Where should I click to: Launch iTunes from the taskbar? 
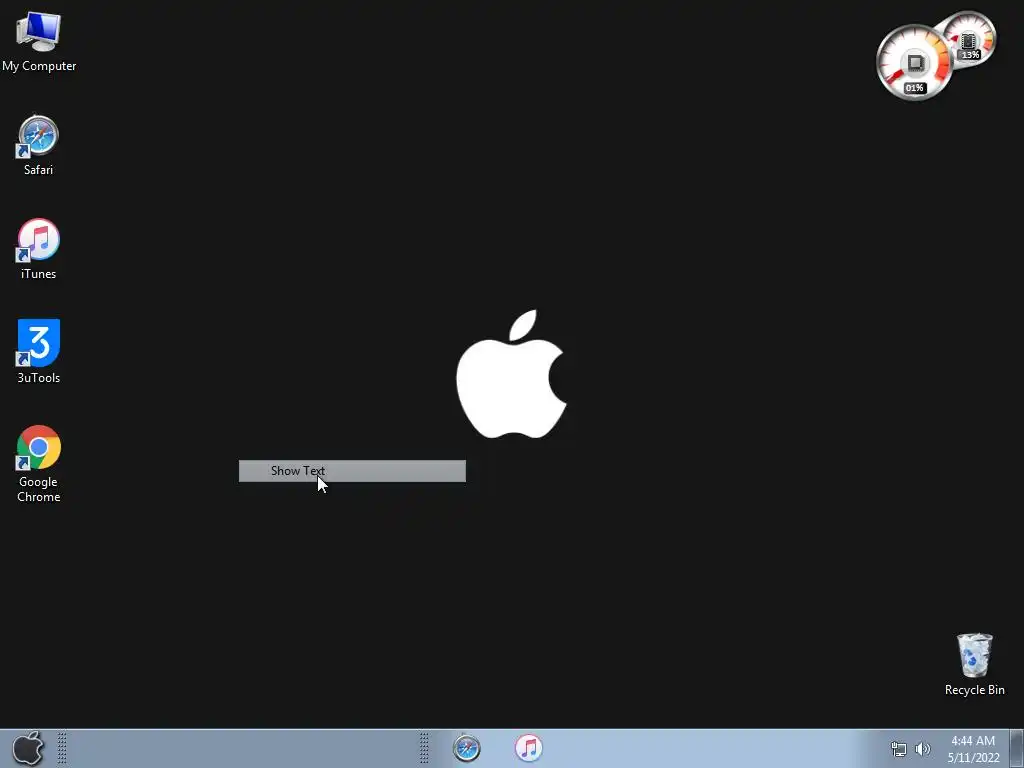(x=528, y=748)
